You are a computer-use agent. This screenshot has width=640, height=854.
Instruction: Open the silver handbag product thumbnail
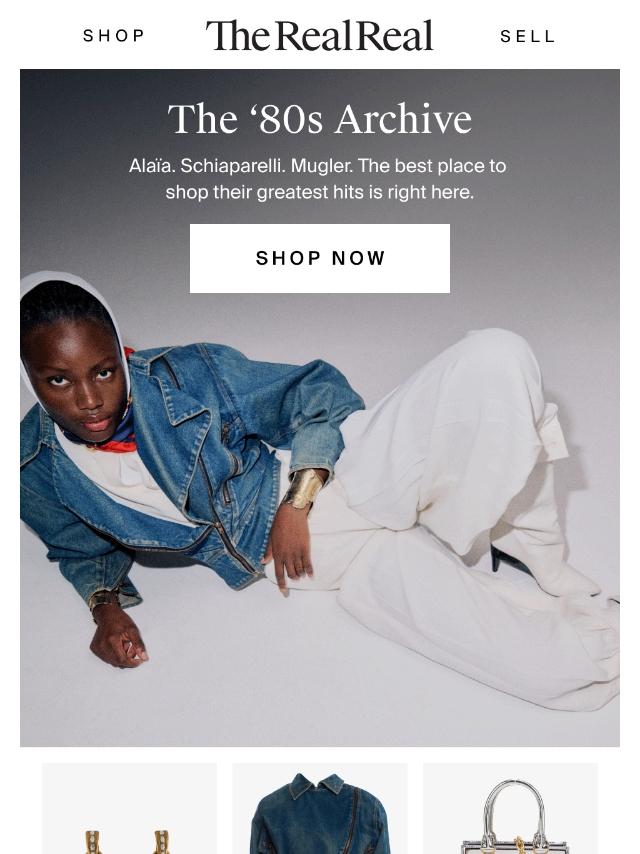click(x=510, y=809)
